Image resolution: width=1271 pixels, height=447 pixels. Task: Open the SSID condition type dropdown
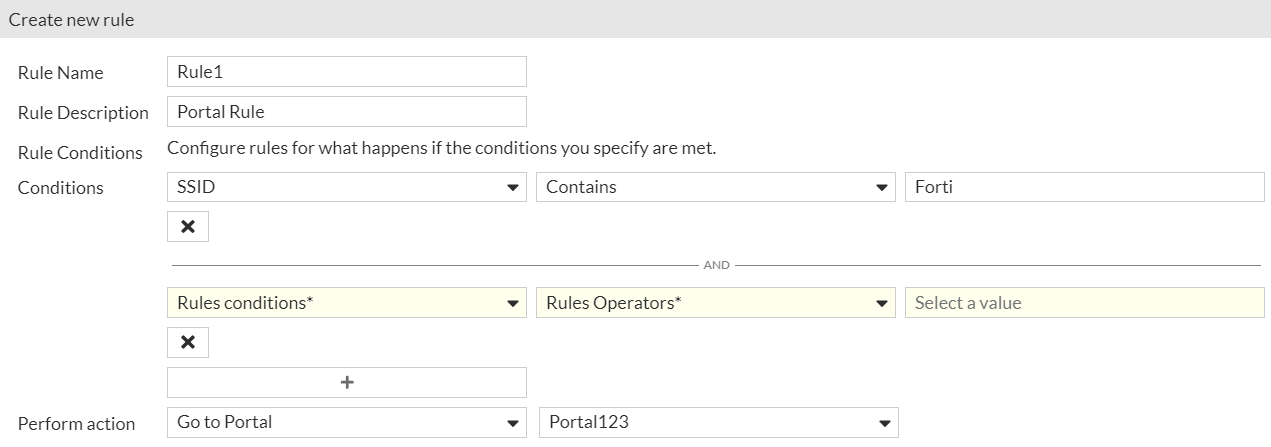coord(346,187)
